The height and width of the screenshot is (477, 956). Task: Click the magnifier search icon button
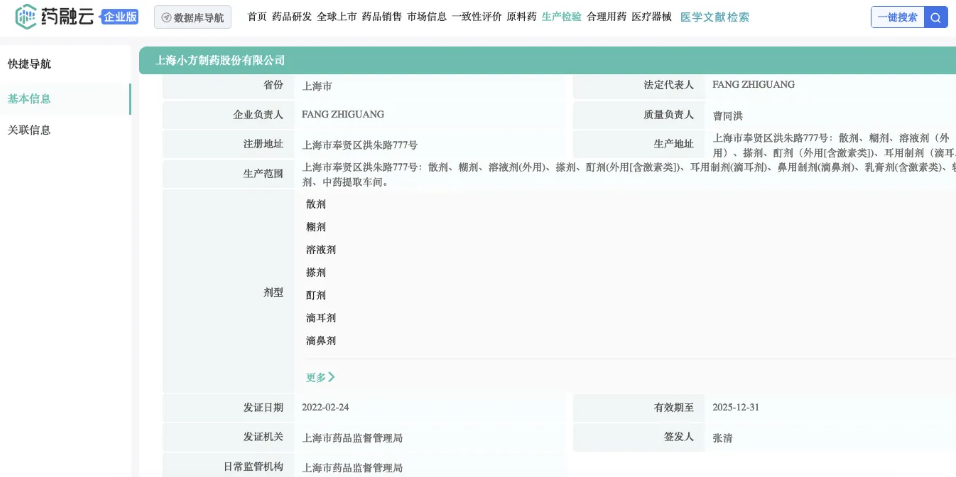coord(936,18)
